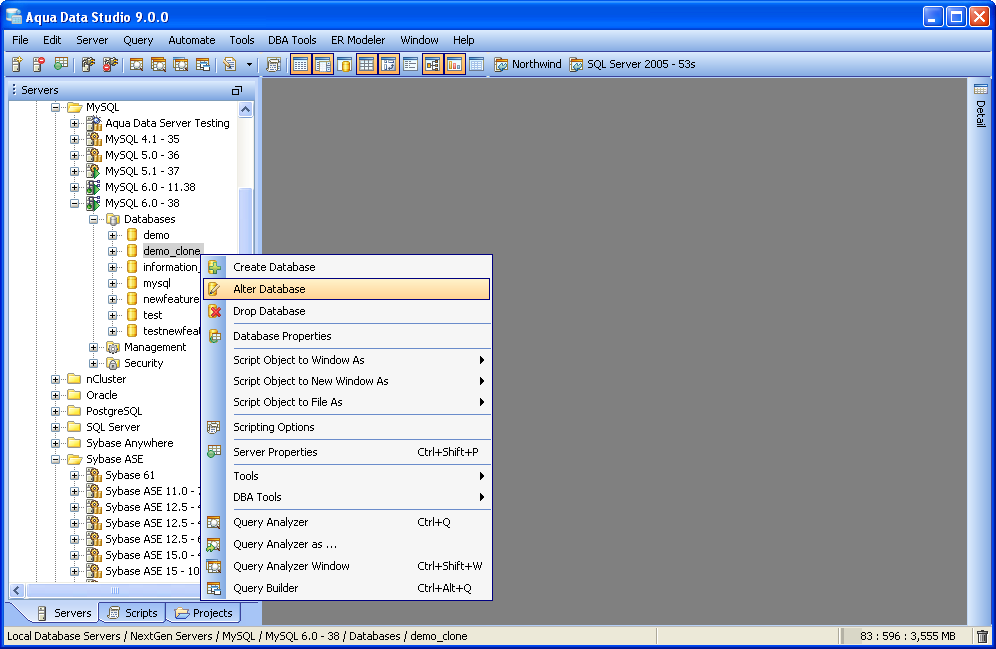This screenshot has width=996, height=649.
Task: Open the File menu
Action: pos(20,40)
